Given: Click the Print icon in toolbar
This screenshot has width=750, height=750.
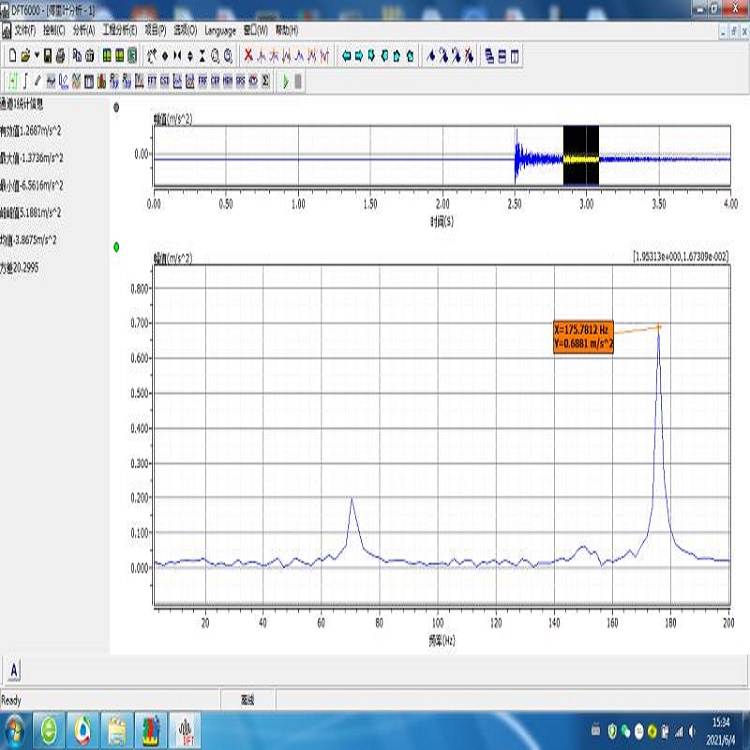Looking at the screenshot, I should [x=60, y=56].
